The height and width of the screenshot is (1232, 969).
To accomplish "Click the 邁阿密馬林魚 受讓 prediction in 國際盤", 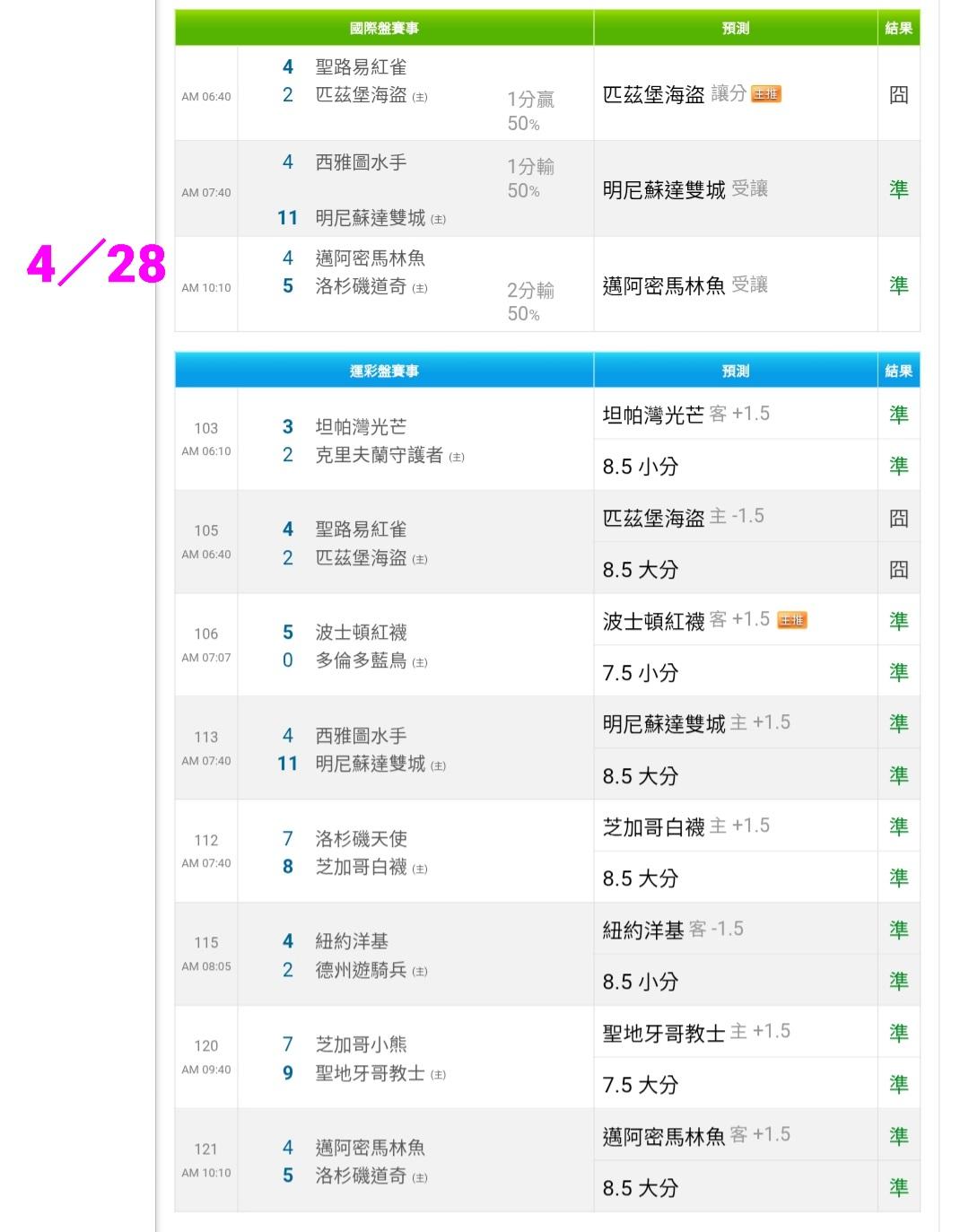I will (x=685, y=285).
